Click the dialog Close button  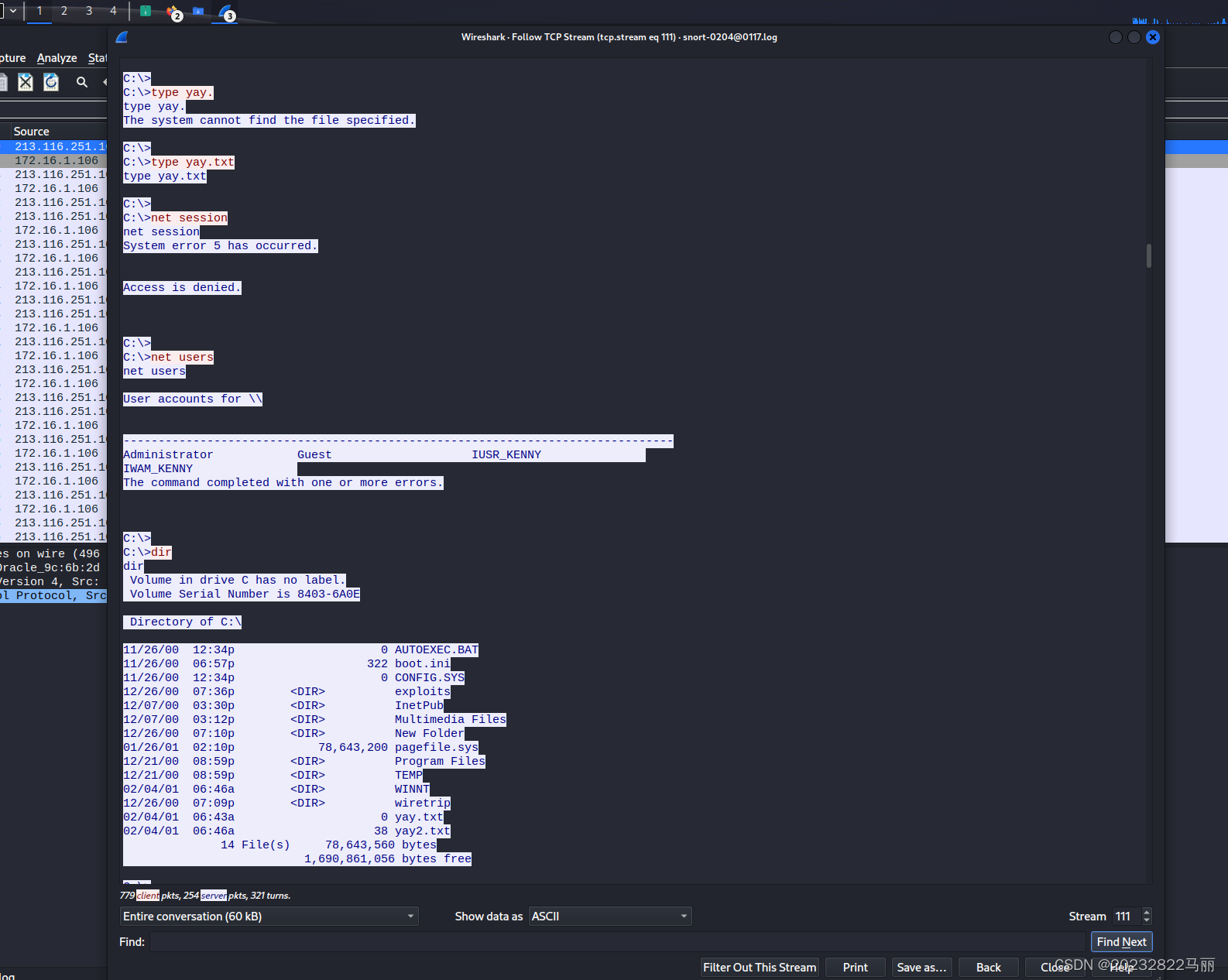coord(1055,968)
